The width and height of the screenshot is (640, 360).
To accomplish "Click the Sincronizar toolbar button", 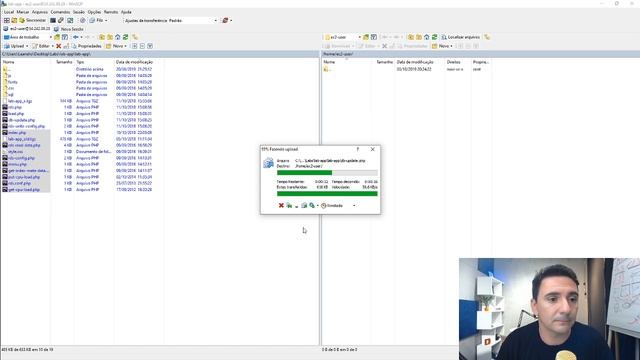I will (33, 20).
